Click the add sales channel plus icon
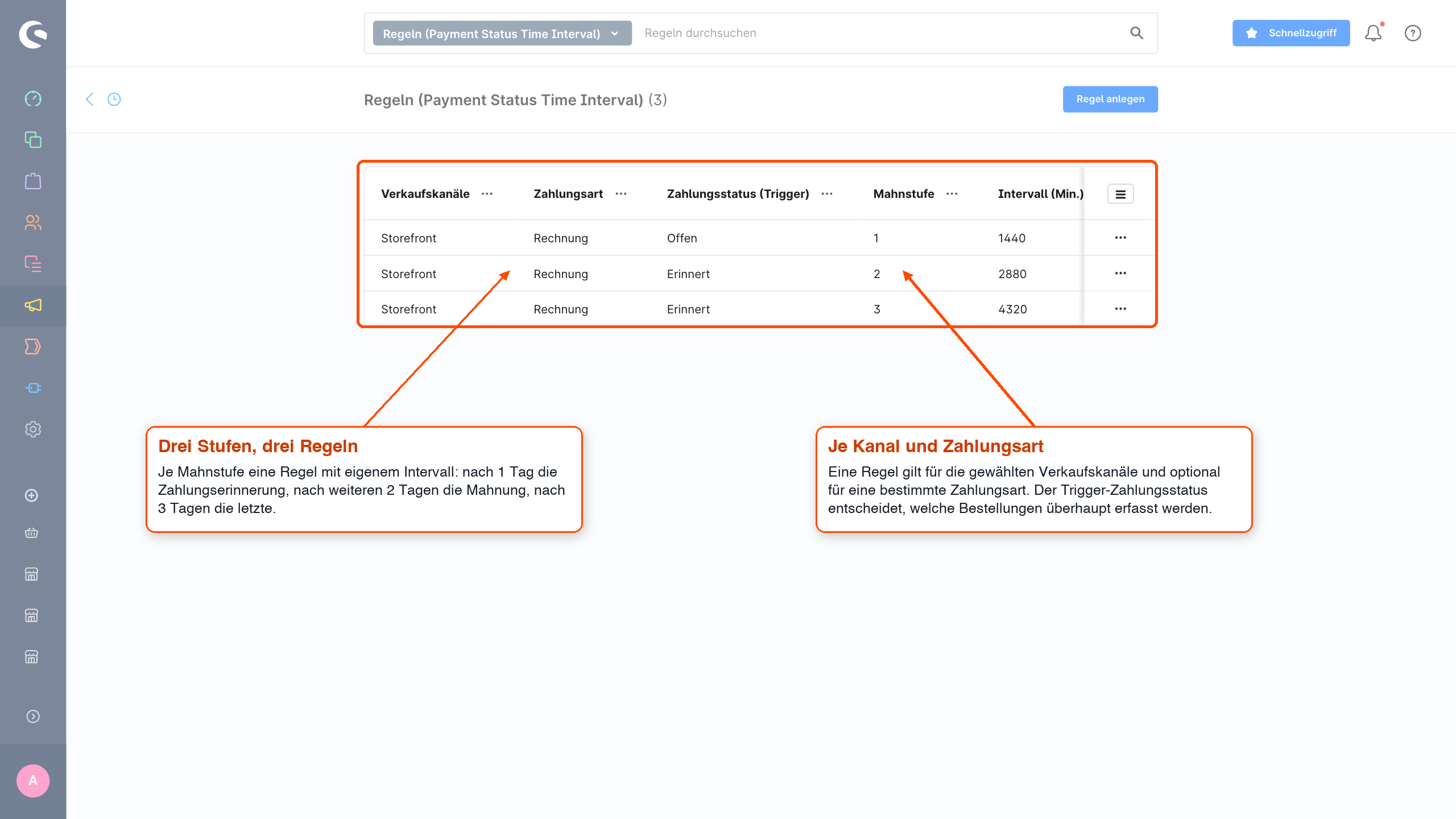Viewport: 1456px width, 819px height. tap(32, 495)
